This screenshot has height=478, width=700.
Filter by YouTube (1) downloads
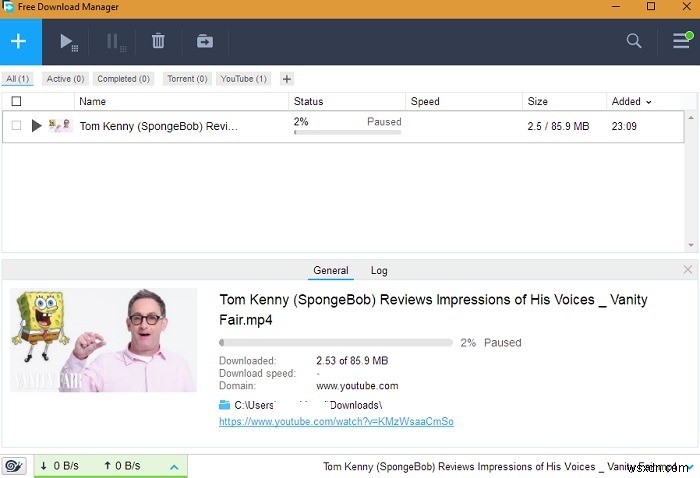(244, 79)
